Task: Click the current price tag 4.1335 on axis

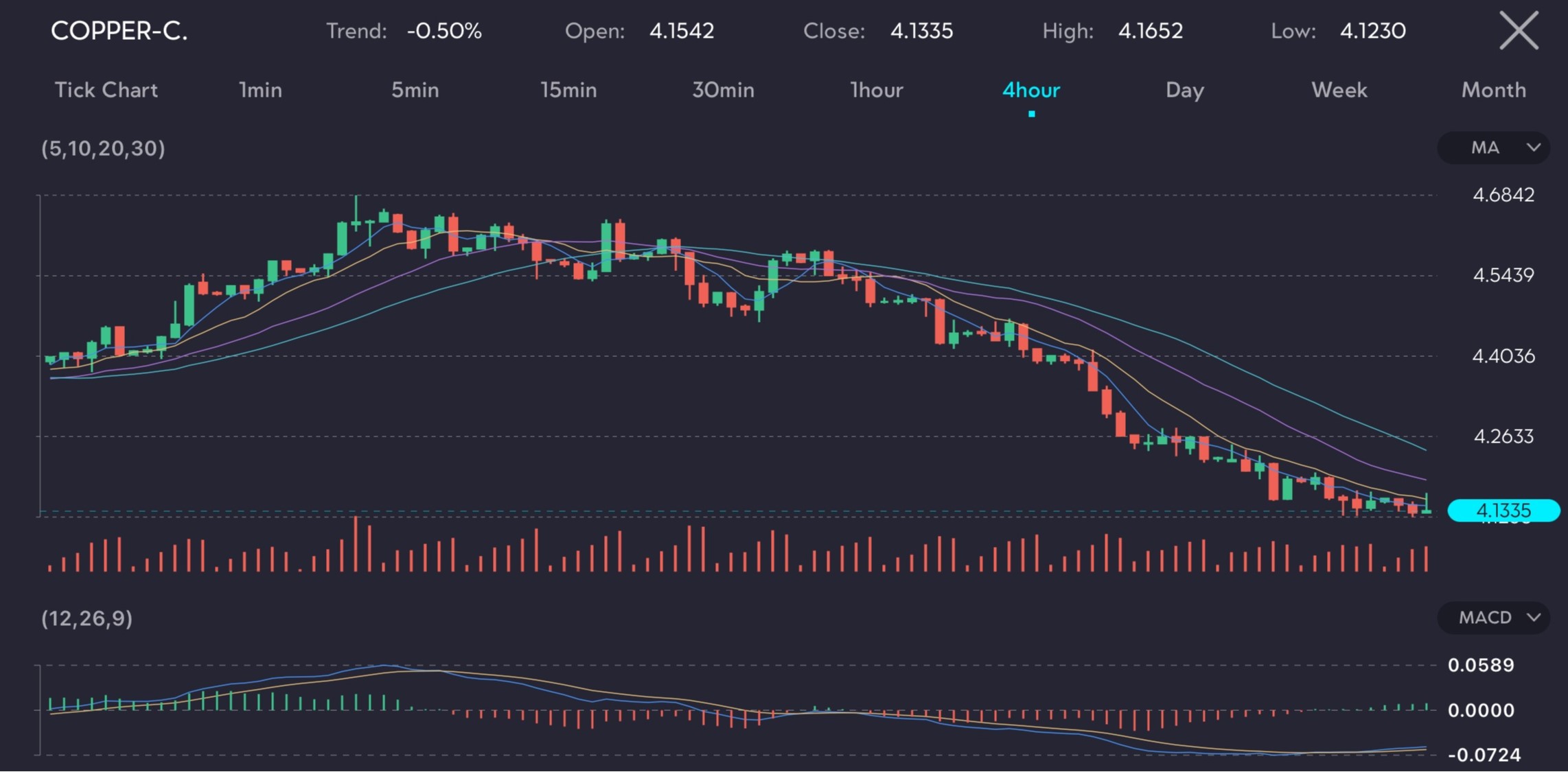Action: click(1503, 511)
